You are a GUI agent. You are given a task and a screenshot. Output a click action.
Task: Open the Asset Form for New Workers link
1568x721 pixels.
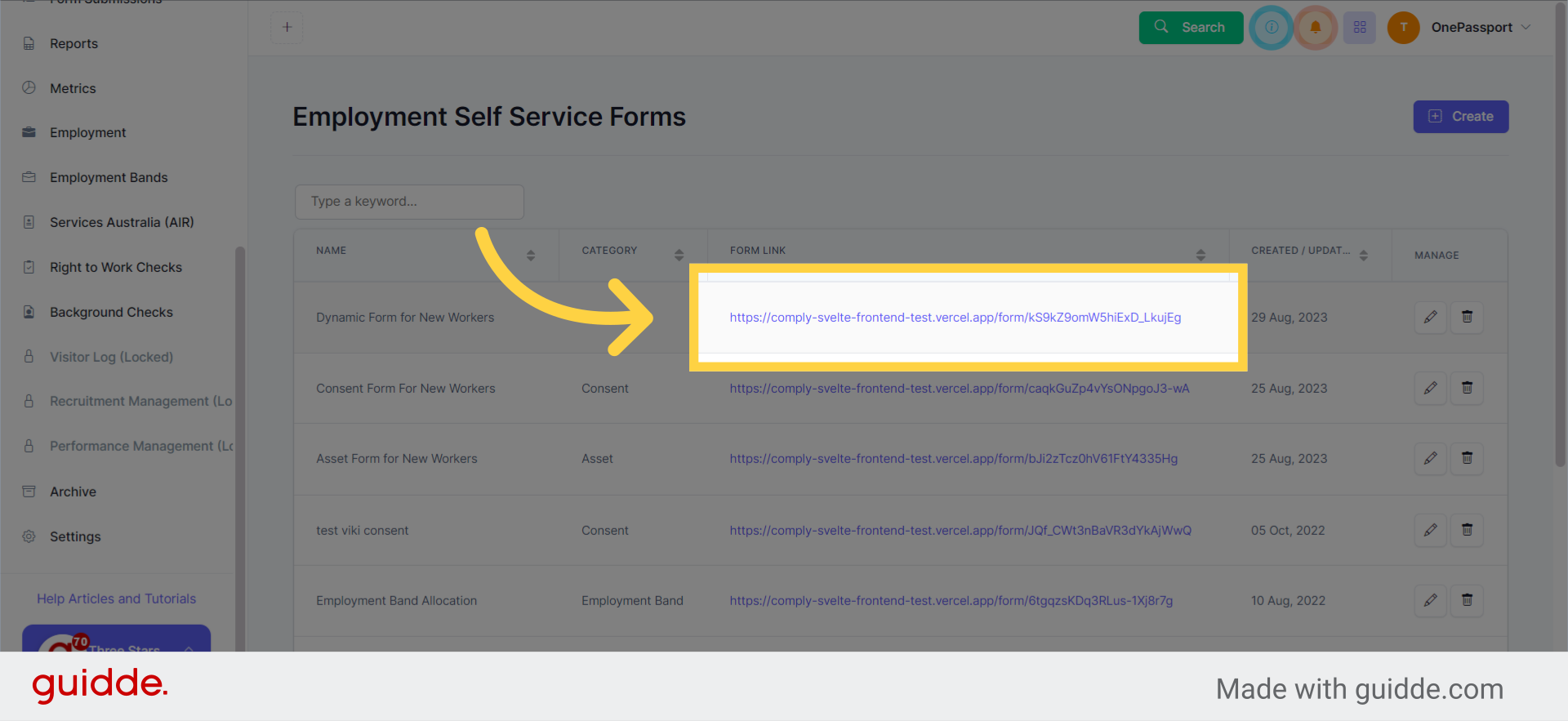pos(954,459)
